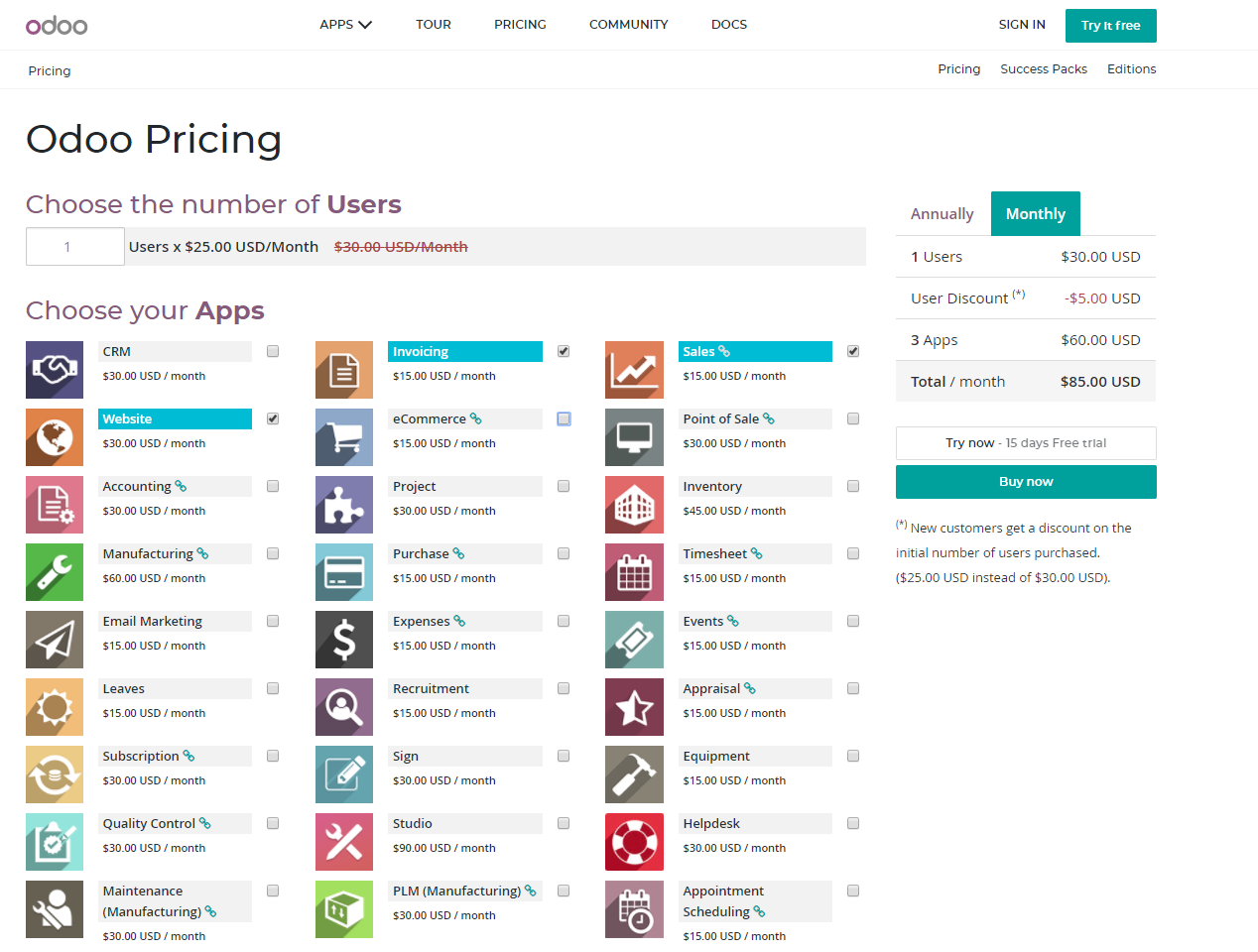The width and height of the screenshot is (1258, 952).
Task: Enable the Accounting app checkbox
Action: 273,486
